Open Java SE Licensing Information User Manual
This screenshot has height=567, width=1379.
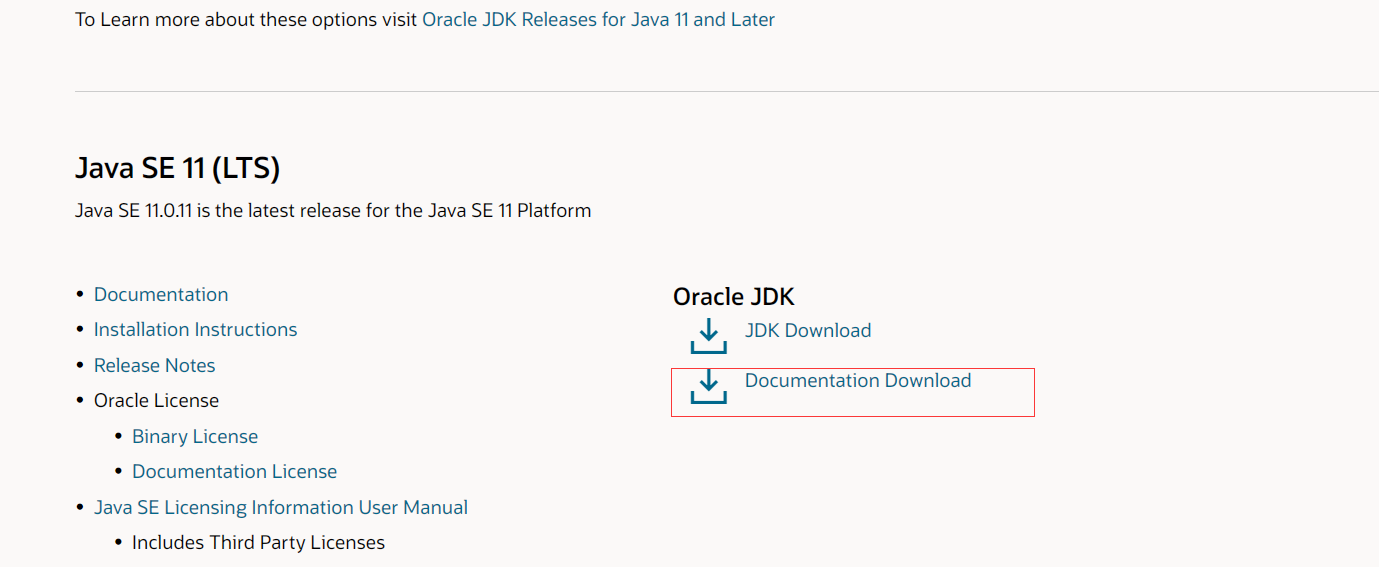coord(280,507)
